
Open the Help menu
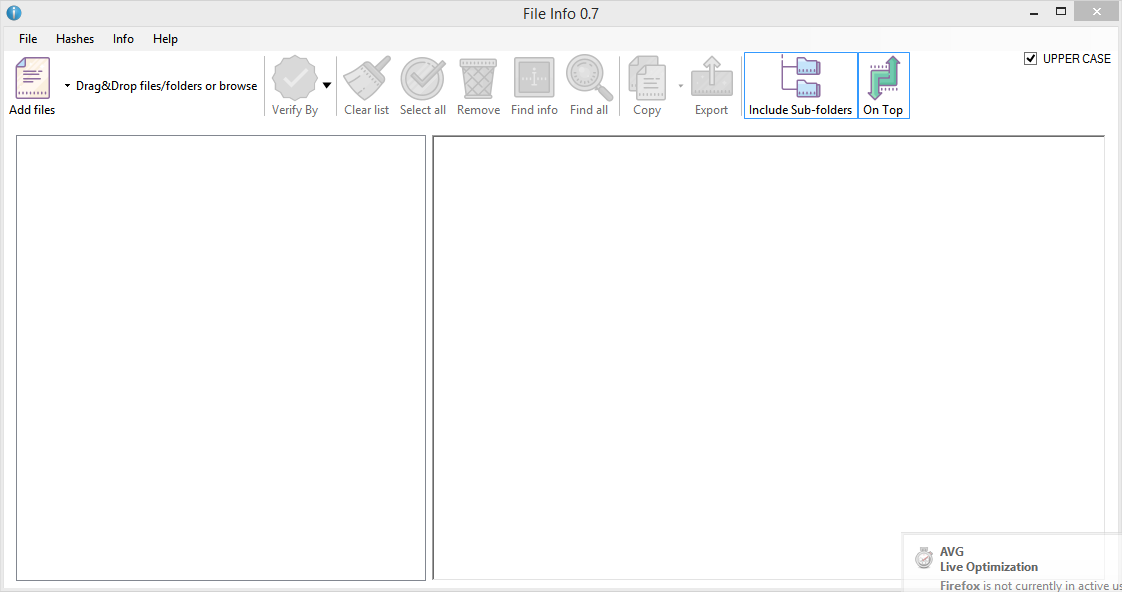point(165,39)
